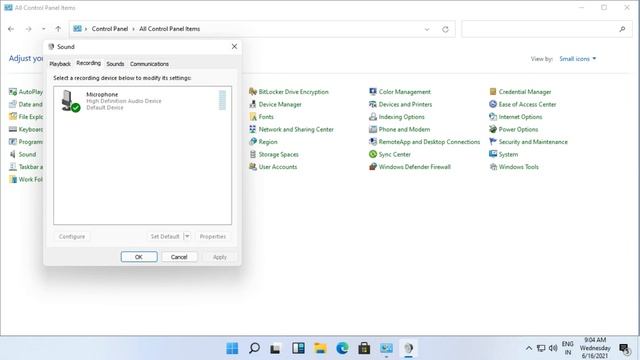Click the Control Panel search field
Image resolution: width=640 pixels, height=360 pixels.
pyautogui.click(x=547, y=29)
